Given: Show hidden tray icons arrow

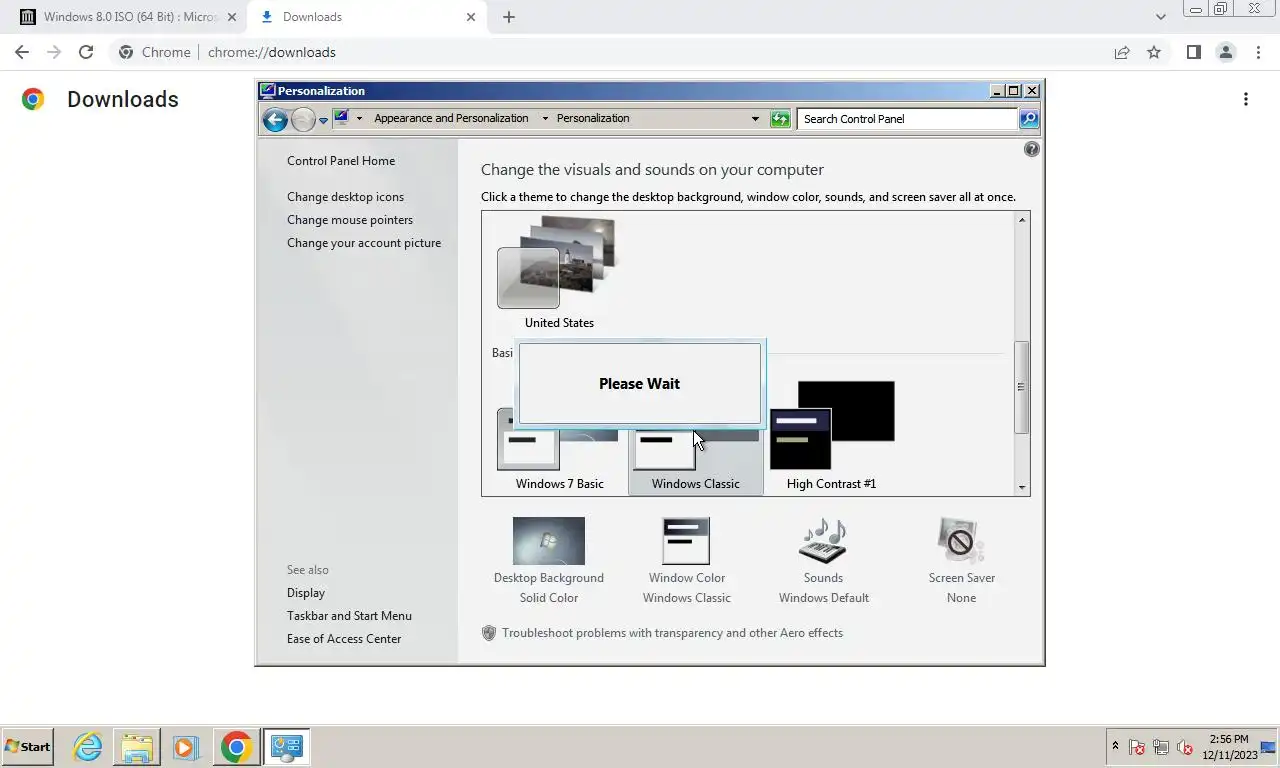Looking at the screenshot, I should click(1115, 746).
